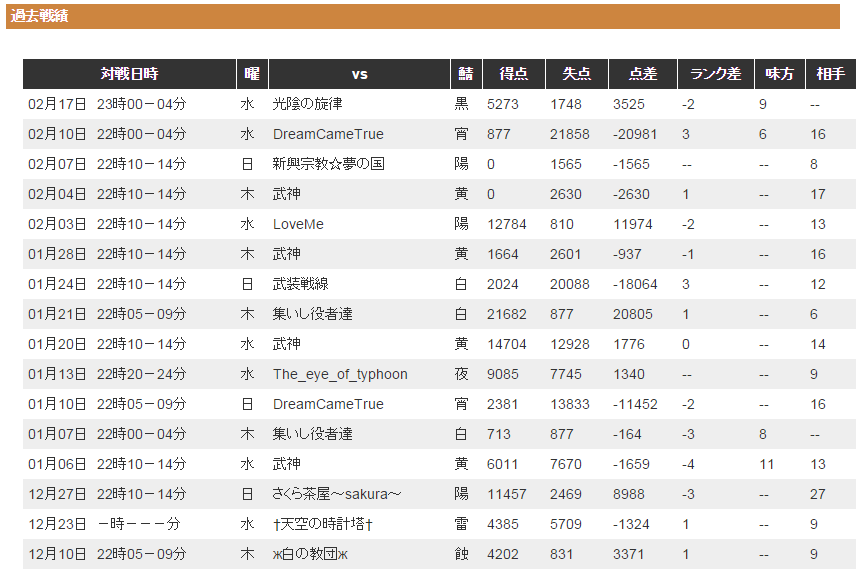Click the date 02月17日 23時00－04分
The width and height of the screenshot is (863, 578).
(107, 104)
